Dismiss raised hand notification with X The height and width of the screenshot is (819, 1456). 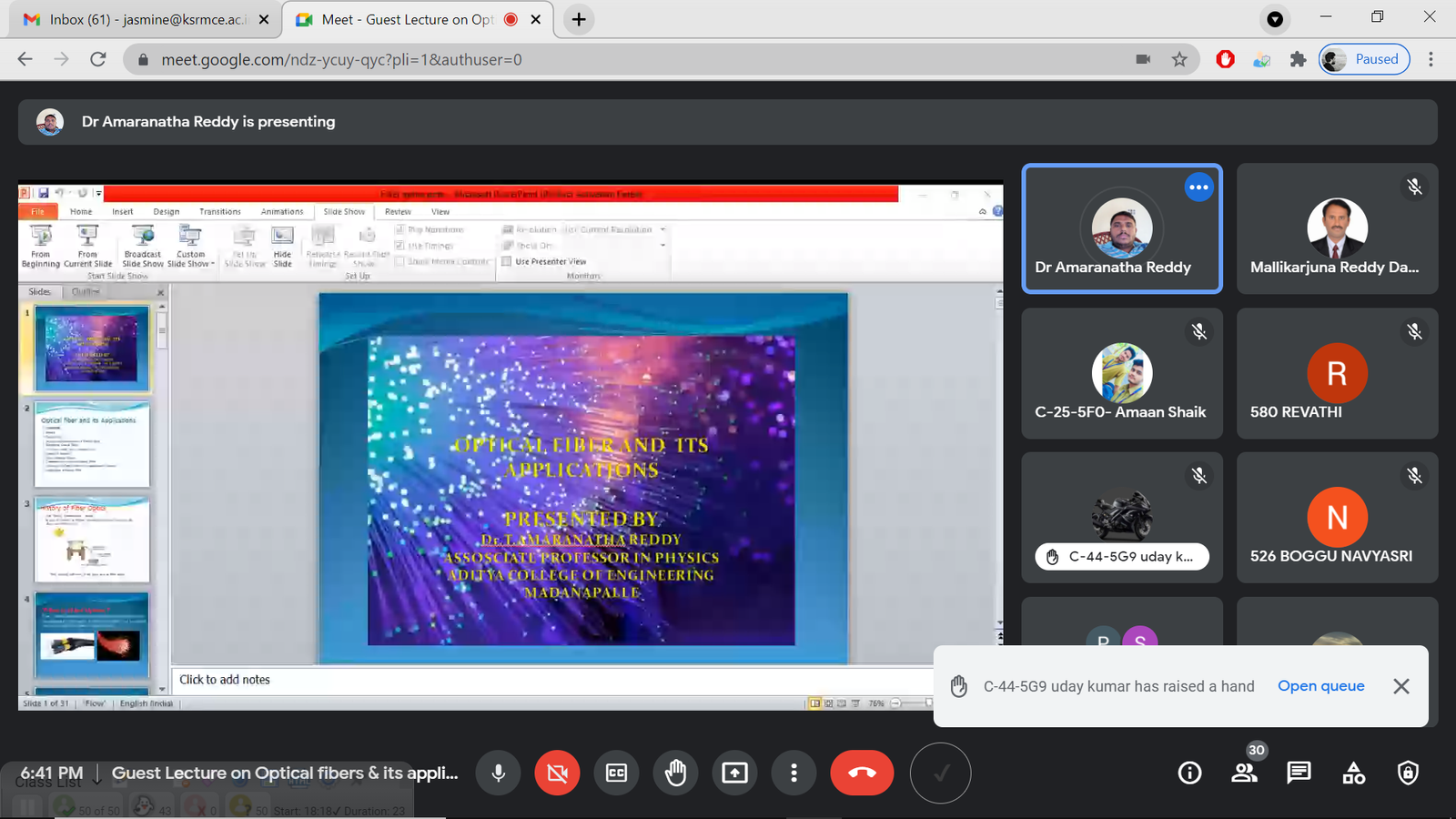(1401, 686)
